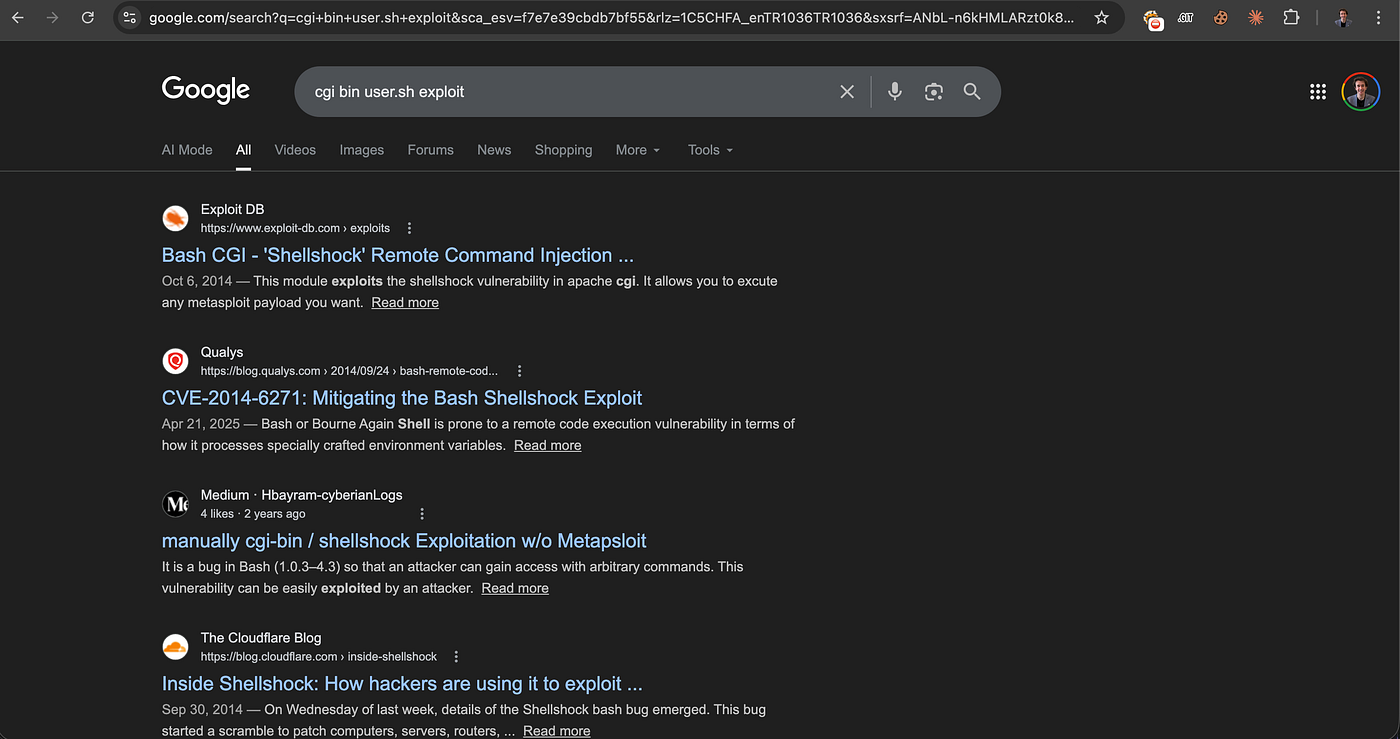Open the Google apps grid
This screenshot has width=1400, height=739.
tap(1318, 92)
